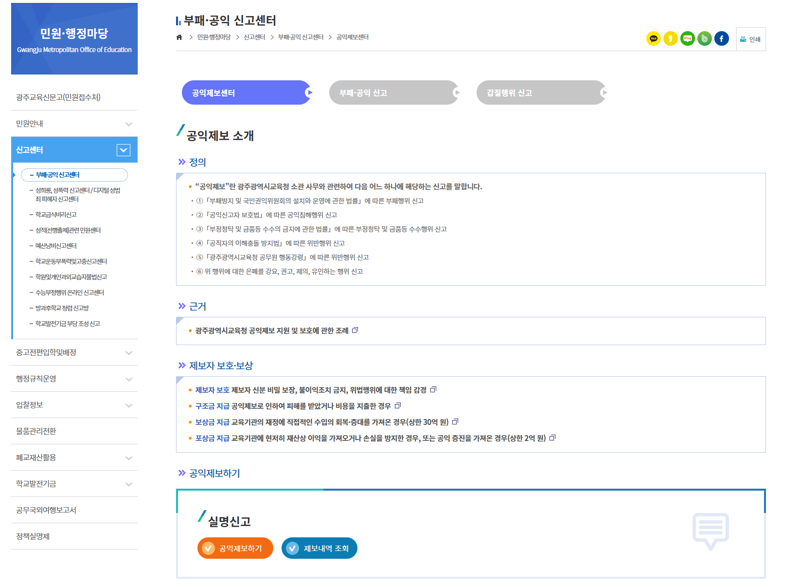Image resolution: width=800 pixels, height=587 pixels.
Task: Expand the 민원안내 sidebar menu
Action: pyautogui.click(x=129, y=124)
